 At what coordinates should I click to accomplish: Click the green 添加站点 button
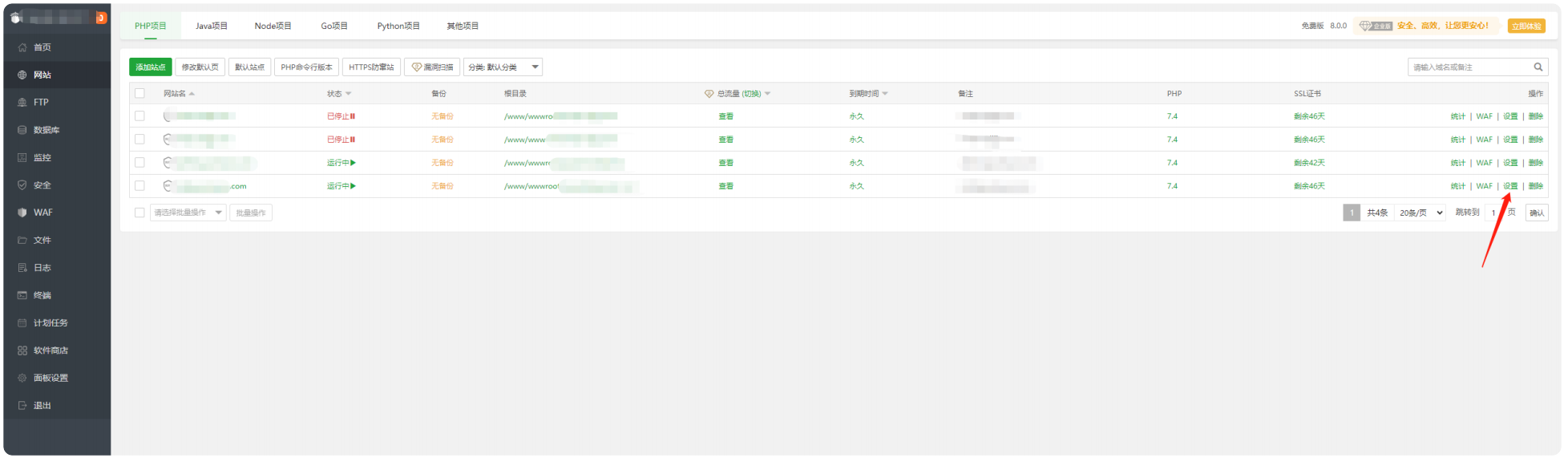pyautogui.click(x=150, y=67)
